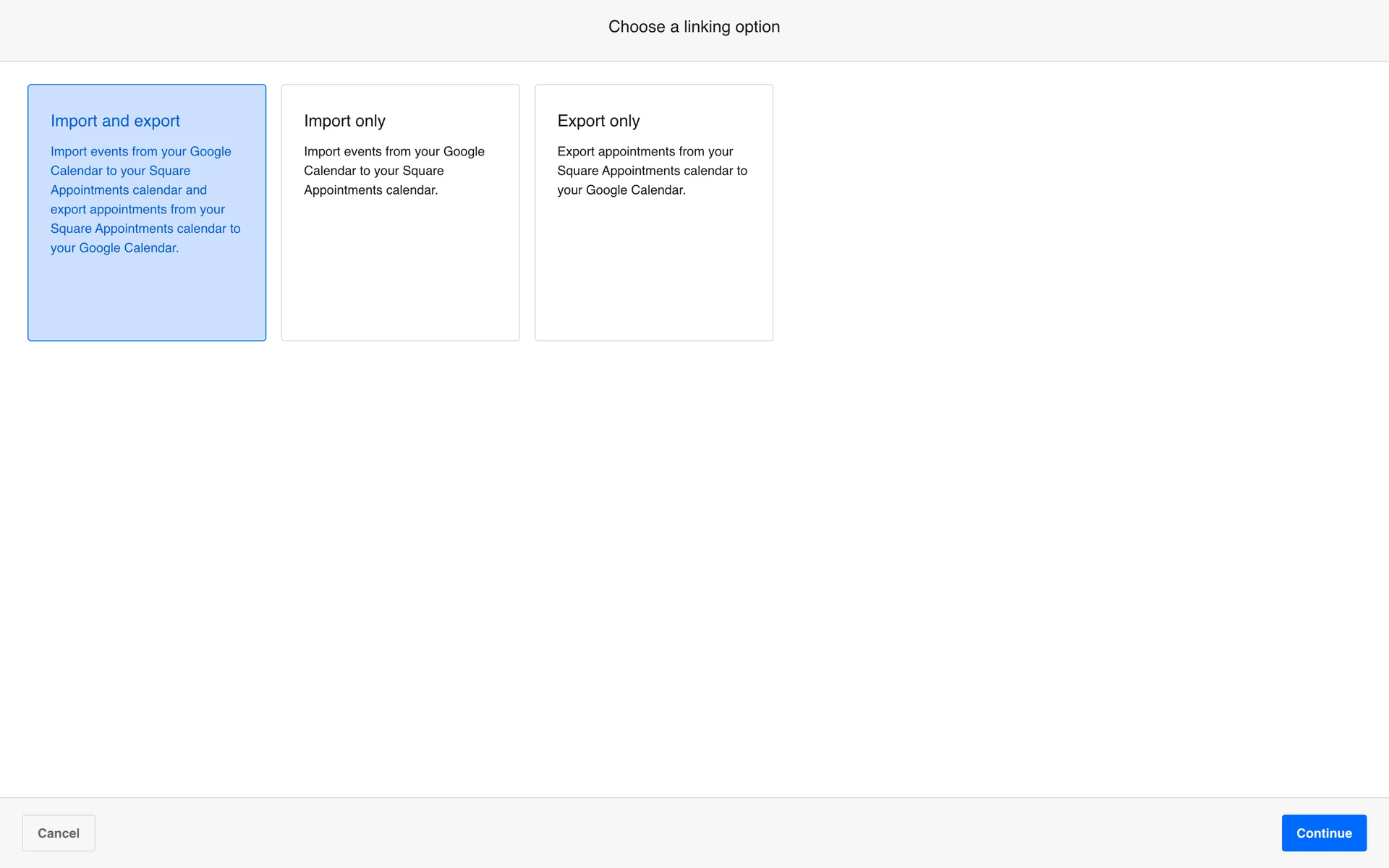Click blank blue space at bottom of selected card
The image size is (1389, 868).
point(147,304)
